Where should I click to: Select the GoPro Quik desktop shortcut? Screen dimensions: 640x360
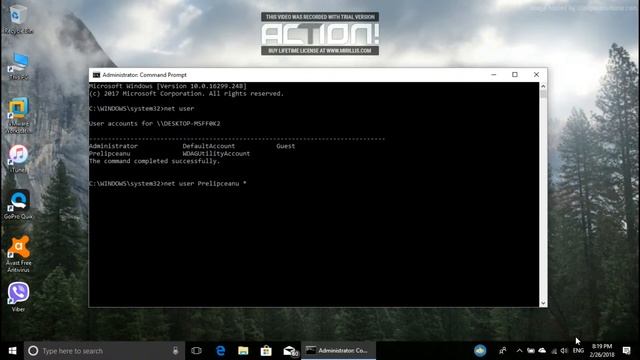click(x=18, y=205)
